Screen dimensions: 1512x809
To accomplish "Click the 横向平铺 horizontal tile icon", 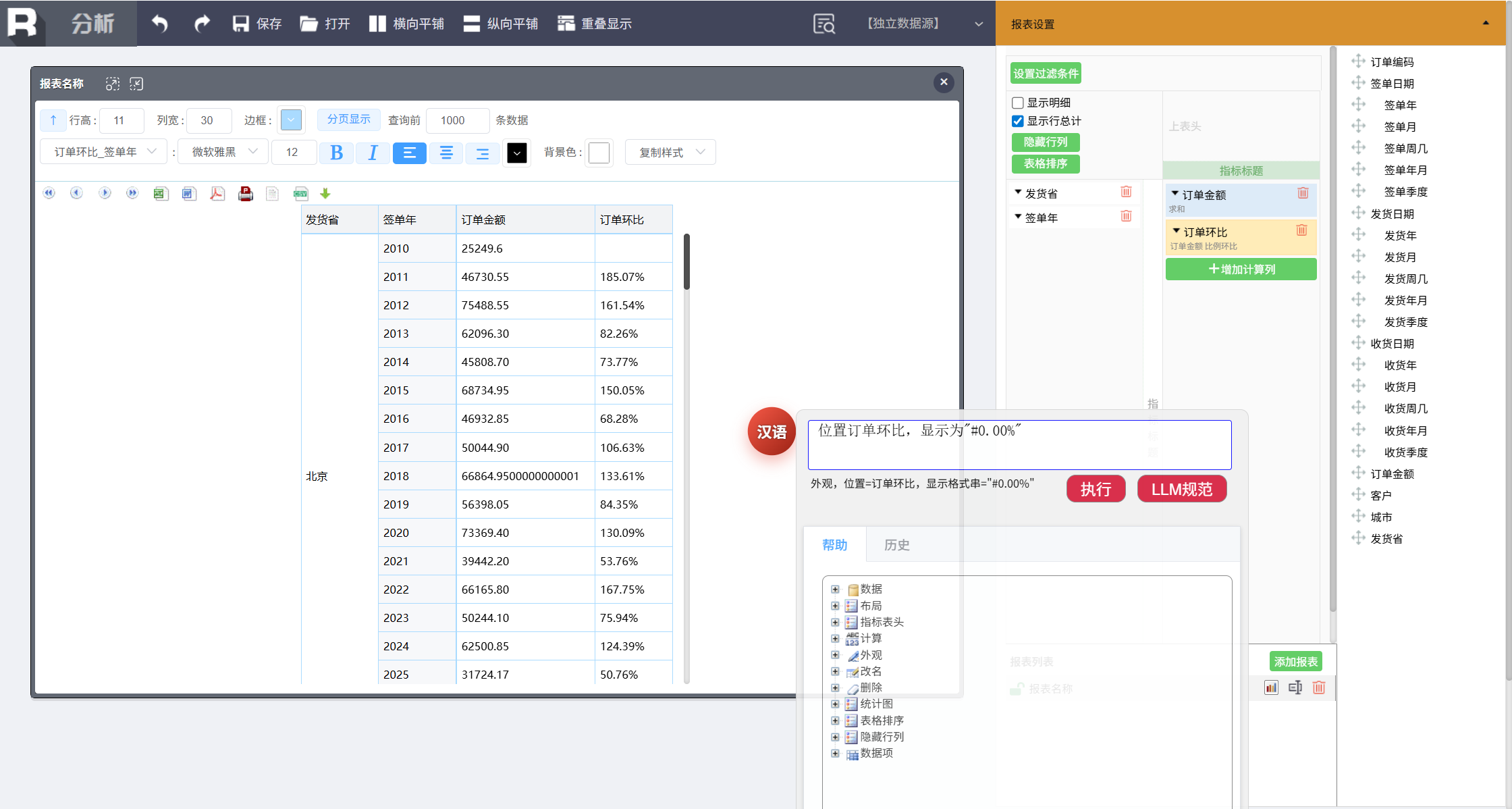I will [x=377, y=24].
